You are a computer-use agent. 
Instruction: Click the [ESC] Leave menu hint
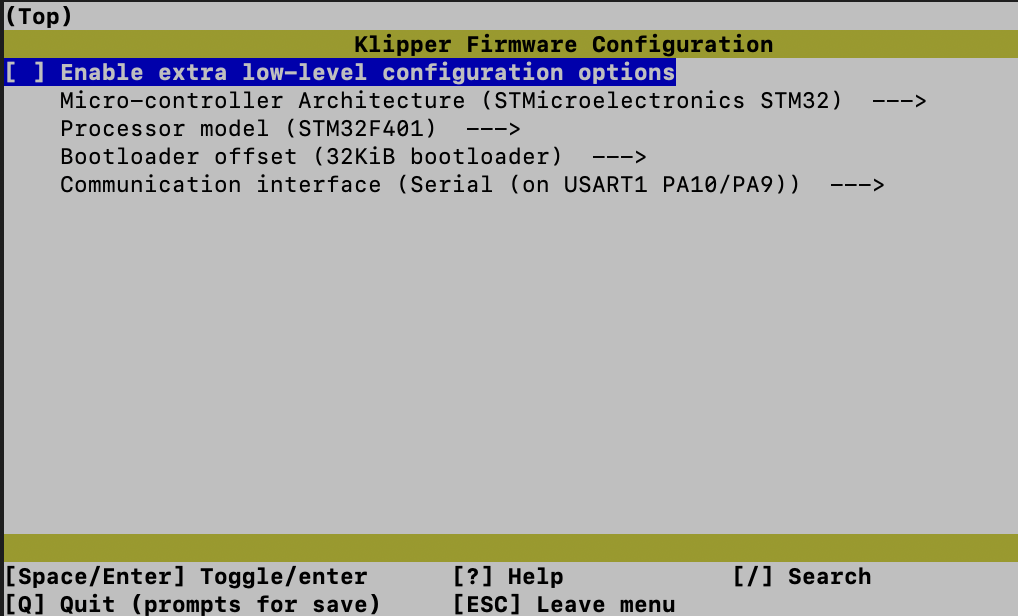coord(564,604)
